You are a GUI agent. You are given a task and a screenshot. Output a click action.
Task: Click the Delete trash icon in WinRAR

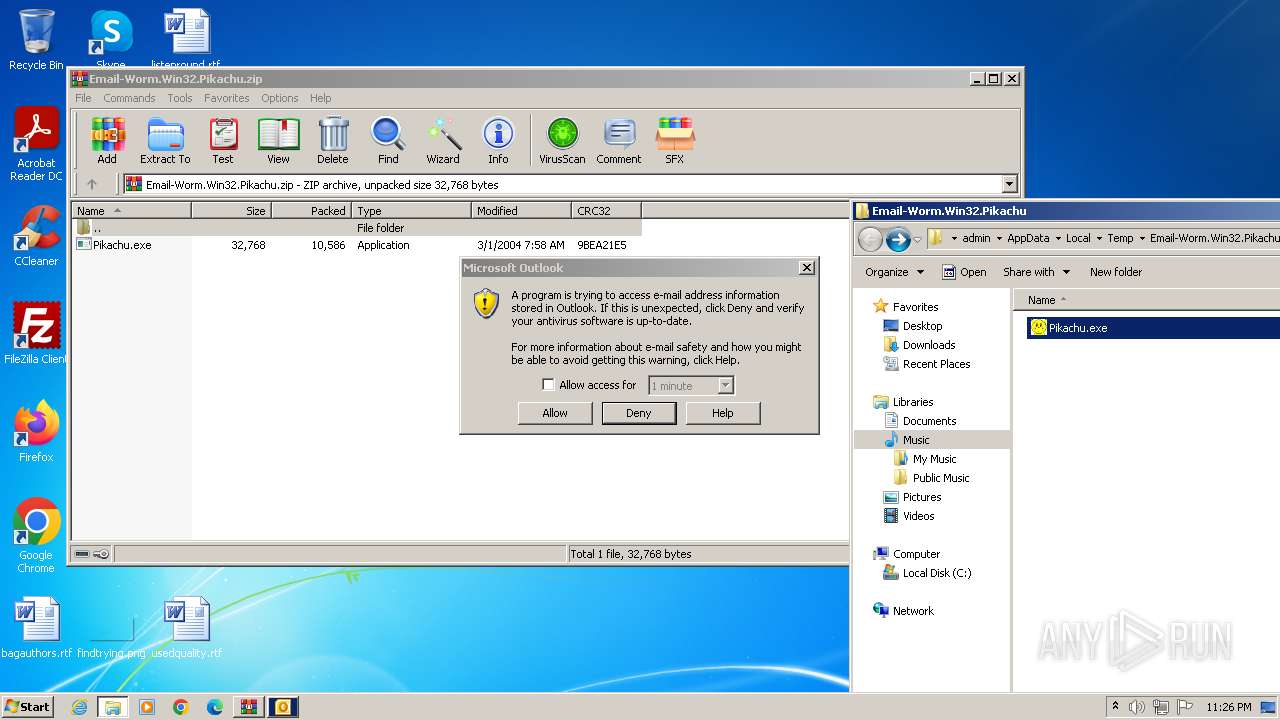(333, 141)
